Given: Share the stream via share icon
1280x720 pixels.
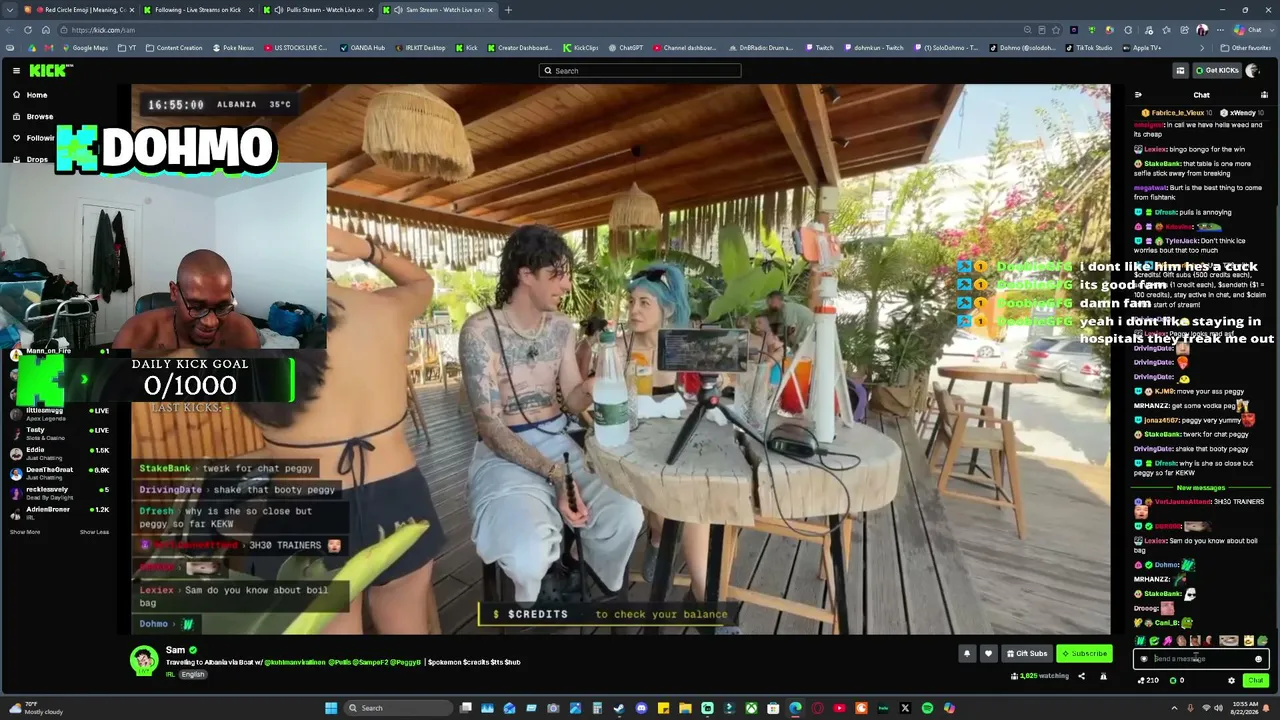Looking at the screenshot, I should click(x=1081, y=676).
